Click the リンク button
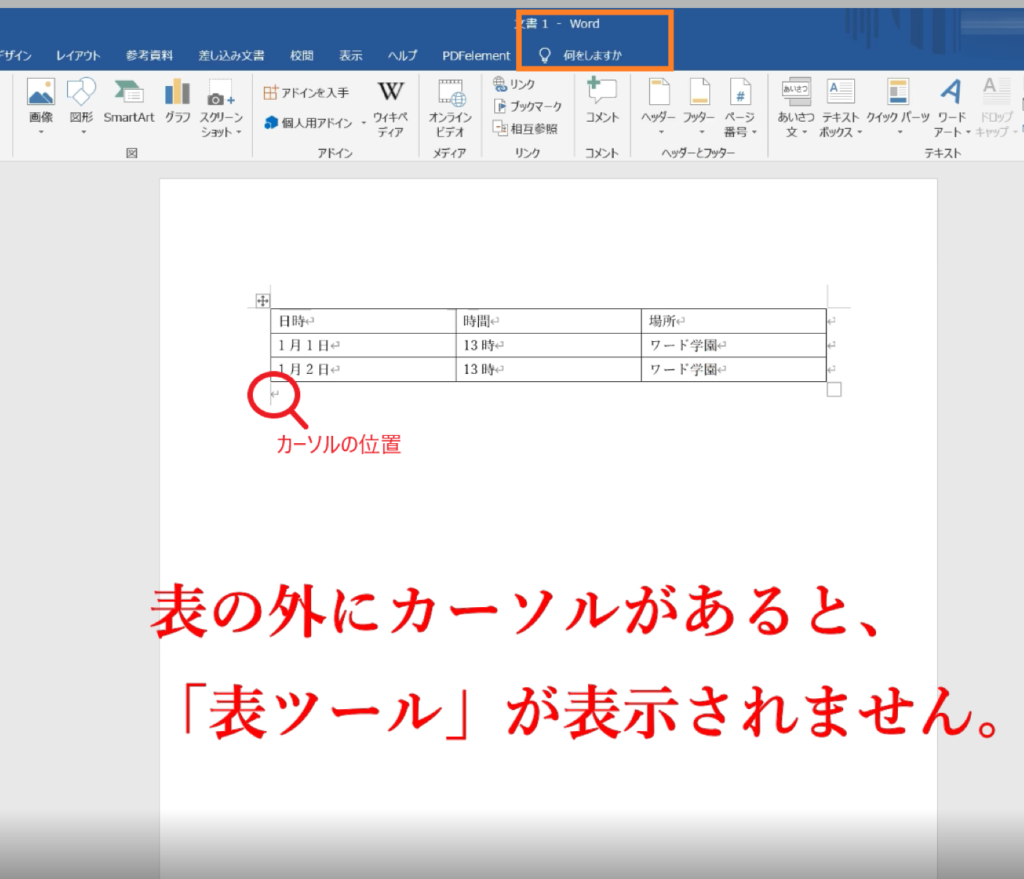1024x879 pixels. click(514, 85)
